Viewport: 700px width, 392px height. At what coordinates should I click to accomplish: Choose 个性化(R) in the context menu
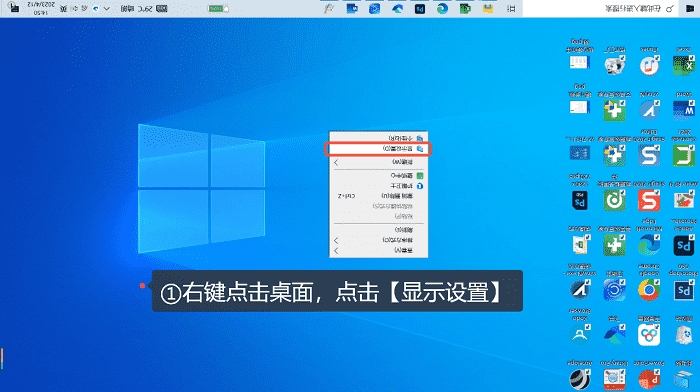(379, 138)
